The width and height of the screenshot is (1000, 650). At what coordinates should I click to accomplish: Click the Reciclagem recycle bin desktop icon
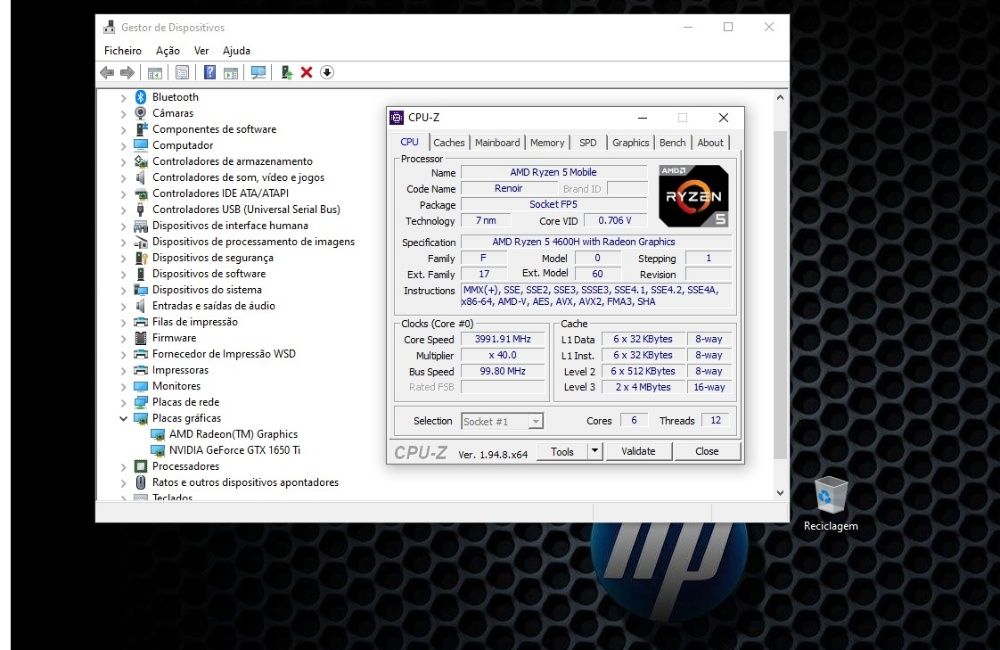830,495
